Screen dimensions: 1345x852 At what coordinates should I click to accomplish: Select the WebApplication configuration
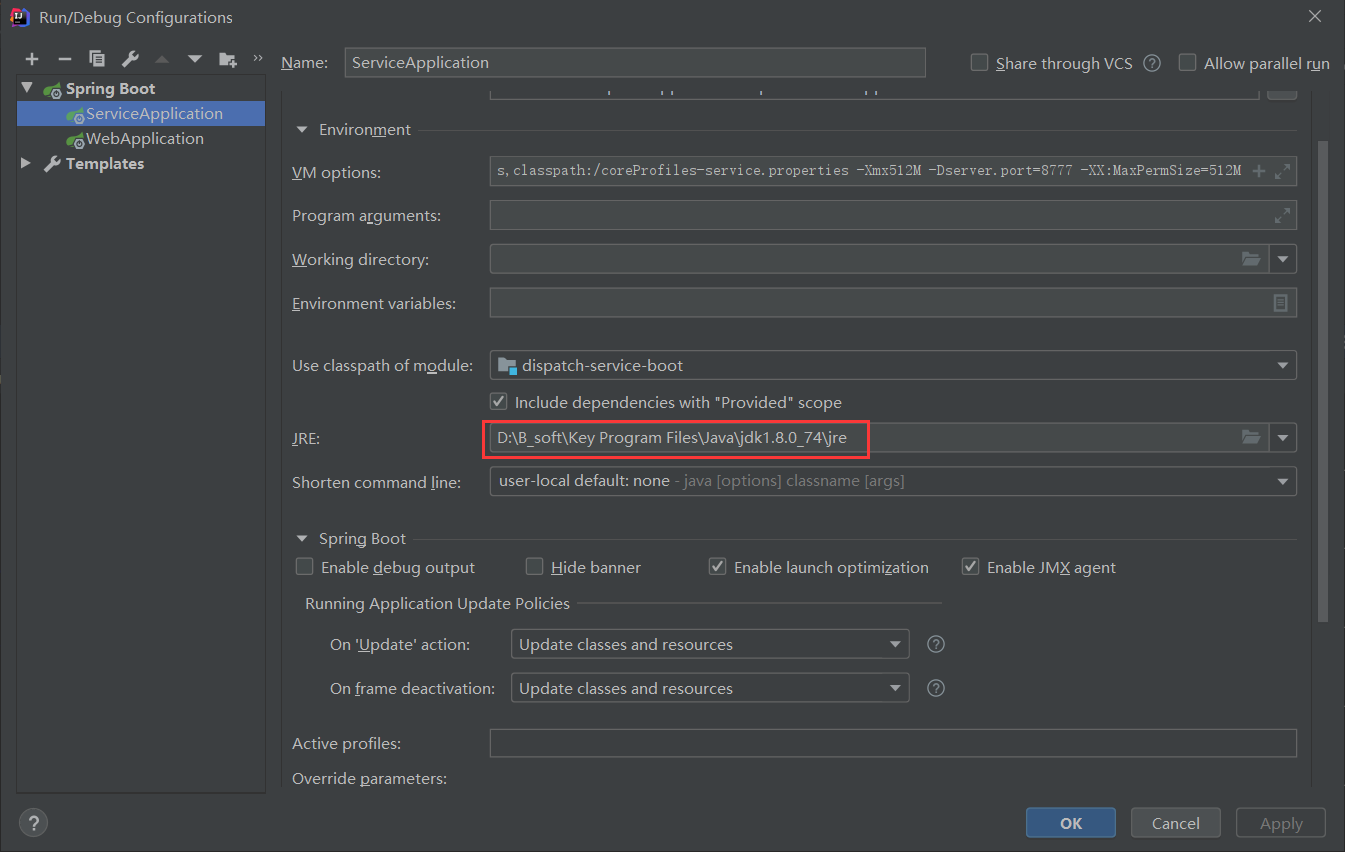[x=143, y=138]
